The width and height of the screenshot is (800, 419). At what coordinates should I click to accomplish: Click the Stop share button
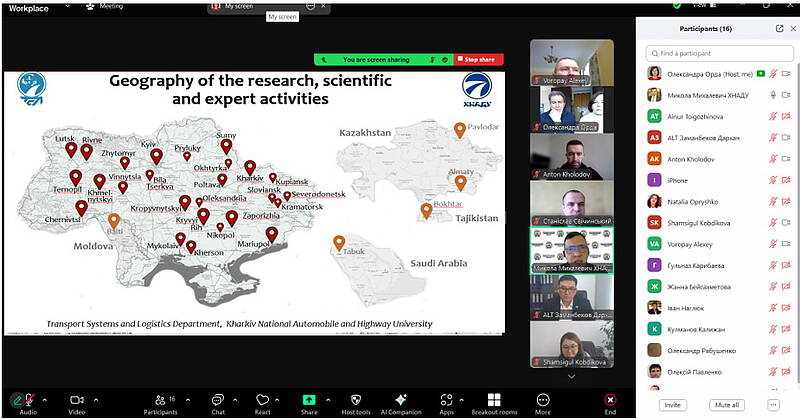(479, 60)
